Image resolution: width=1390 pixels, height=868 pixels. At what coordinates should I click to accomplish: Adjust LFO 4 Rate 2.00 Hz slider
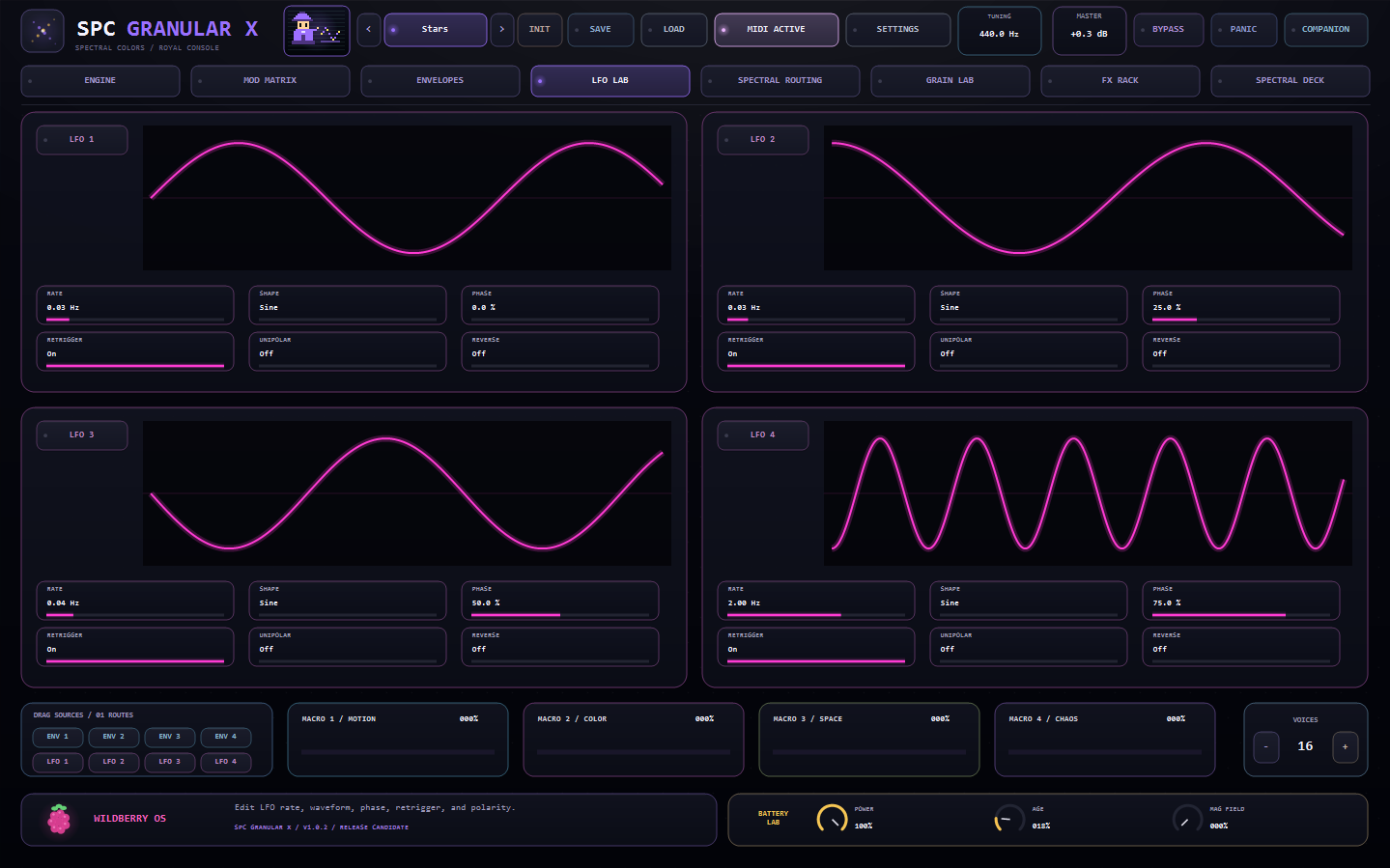[x=816, y=601]
